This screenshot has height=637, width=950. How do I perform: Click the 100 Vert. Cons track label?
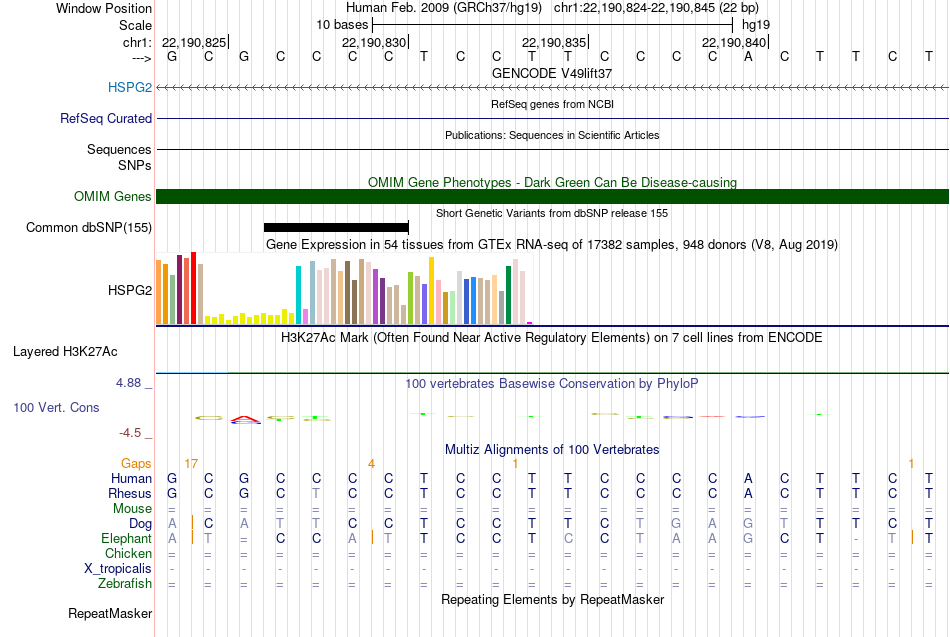[x=56, y=408]
